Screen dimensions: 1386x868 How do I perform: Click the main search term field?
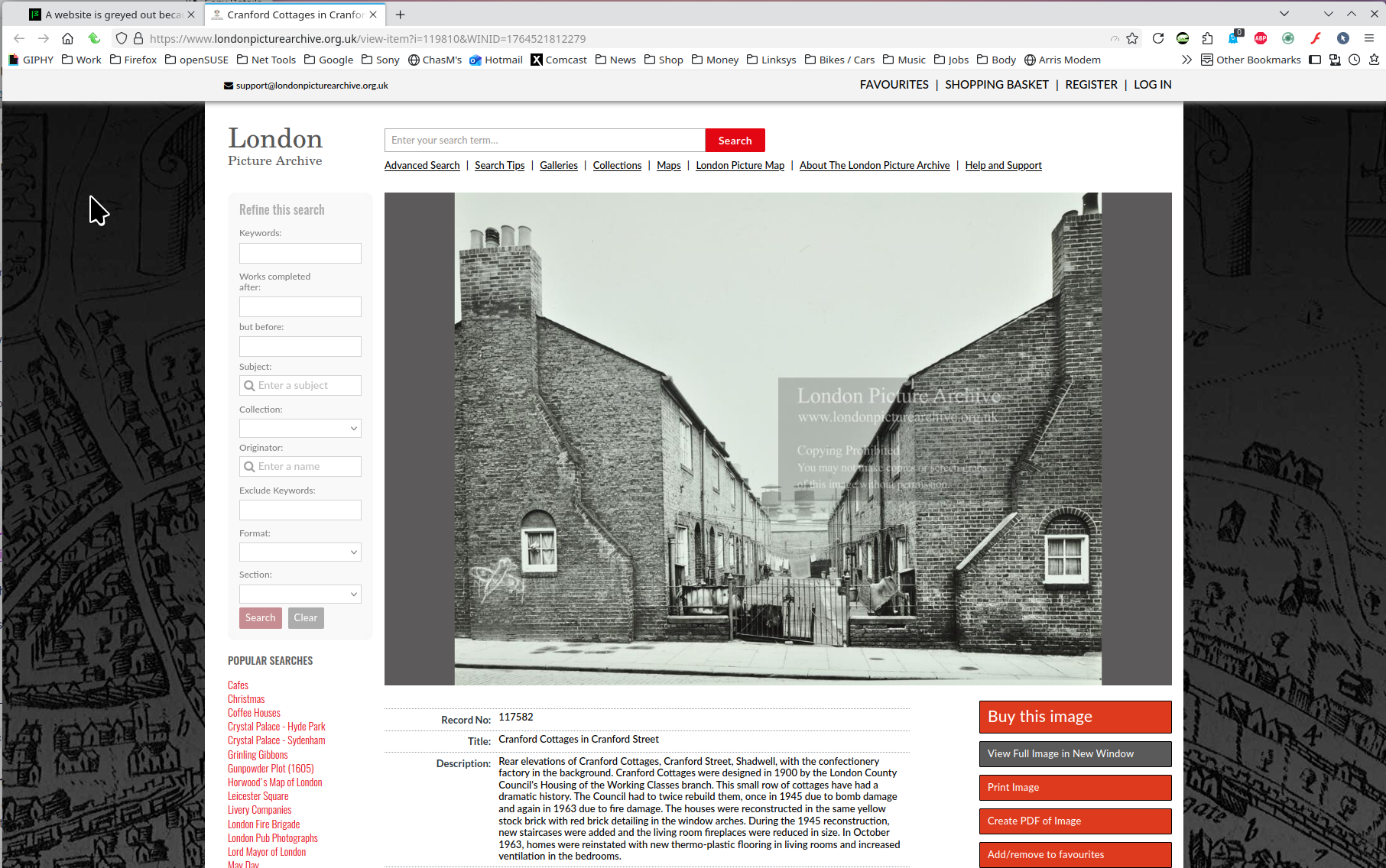pos(544,141)
